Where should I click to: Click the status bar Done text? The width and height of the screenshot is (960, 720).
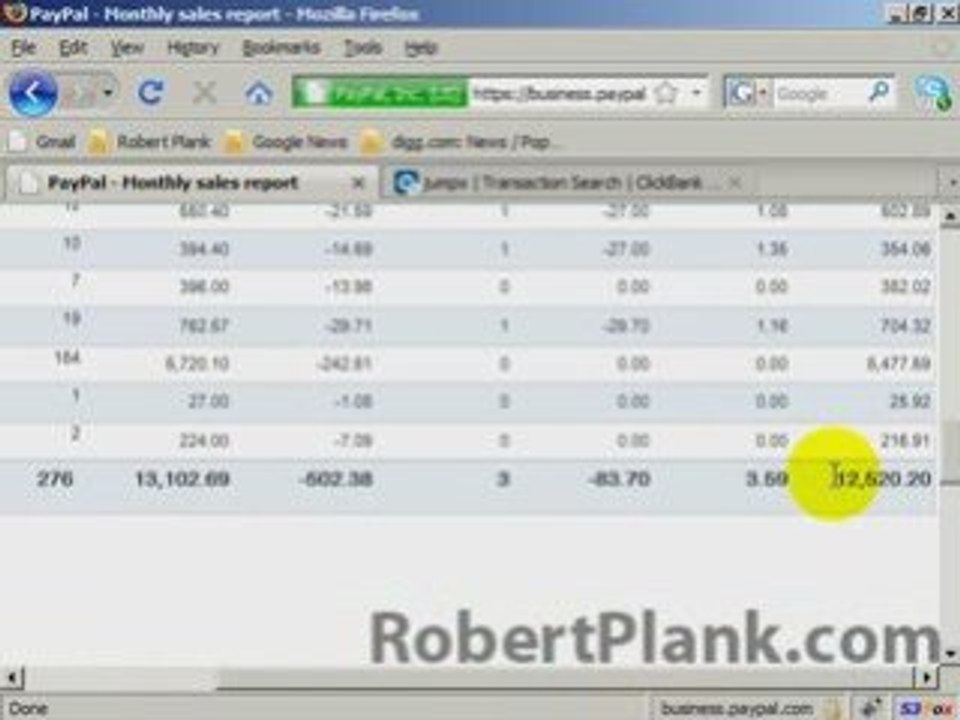click(28, 708)
